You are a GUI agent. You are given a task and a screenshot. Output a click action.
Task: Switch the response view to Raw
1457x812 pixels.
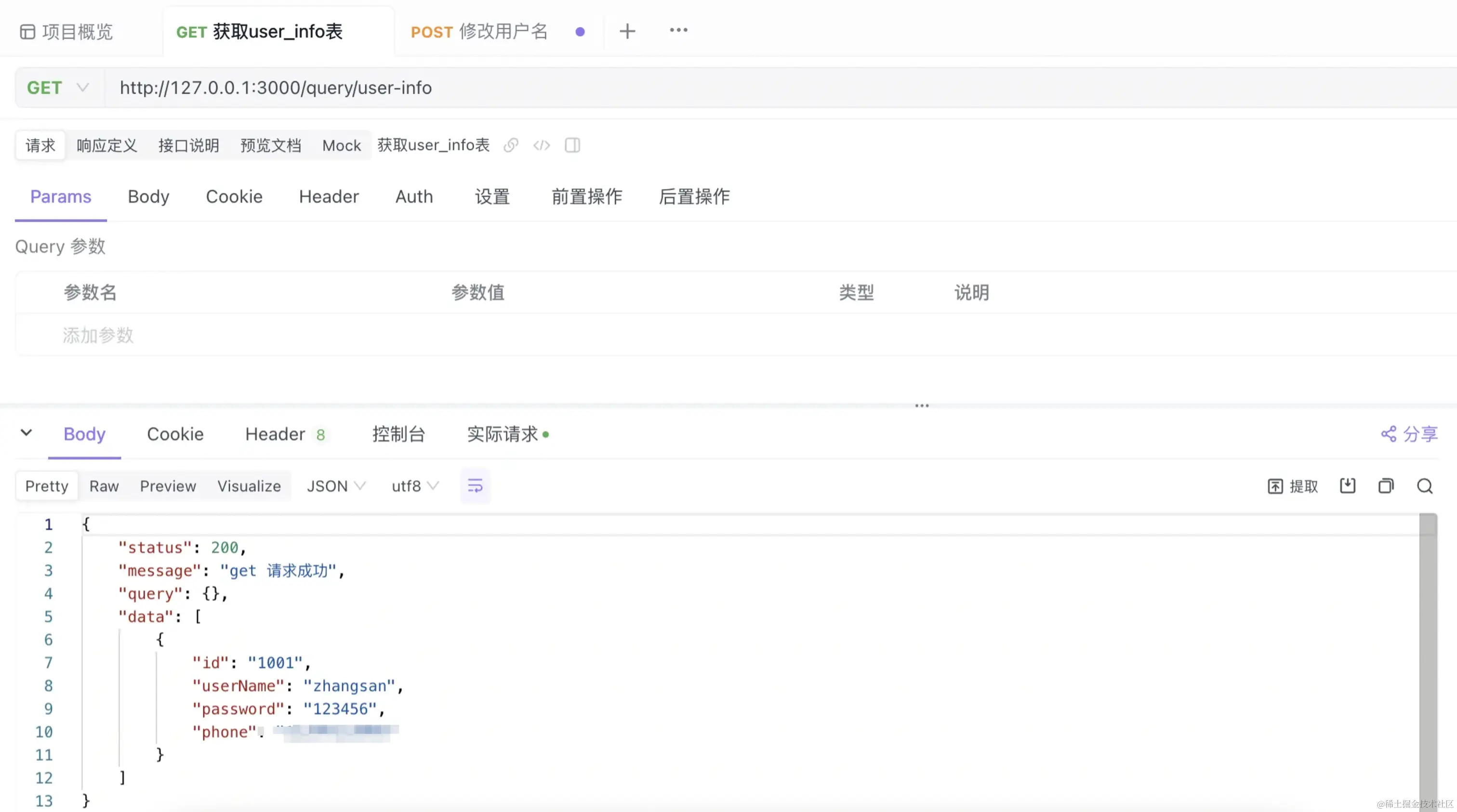pyautogui.click(x=104, y=486)
